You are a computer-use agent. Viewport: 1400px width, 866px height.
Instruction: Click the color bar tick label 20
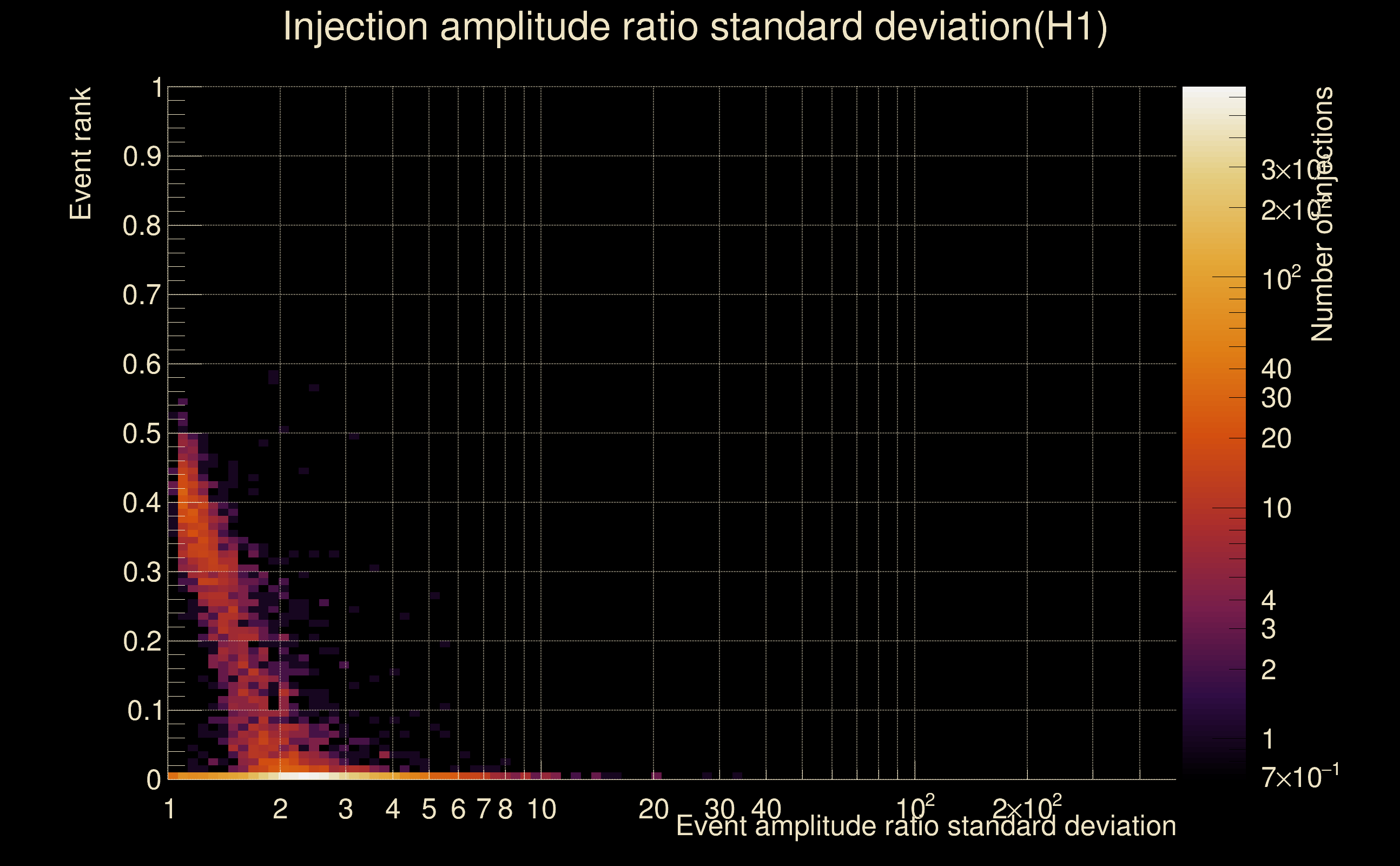tap(1276, 439)
